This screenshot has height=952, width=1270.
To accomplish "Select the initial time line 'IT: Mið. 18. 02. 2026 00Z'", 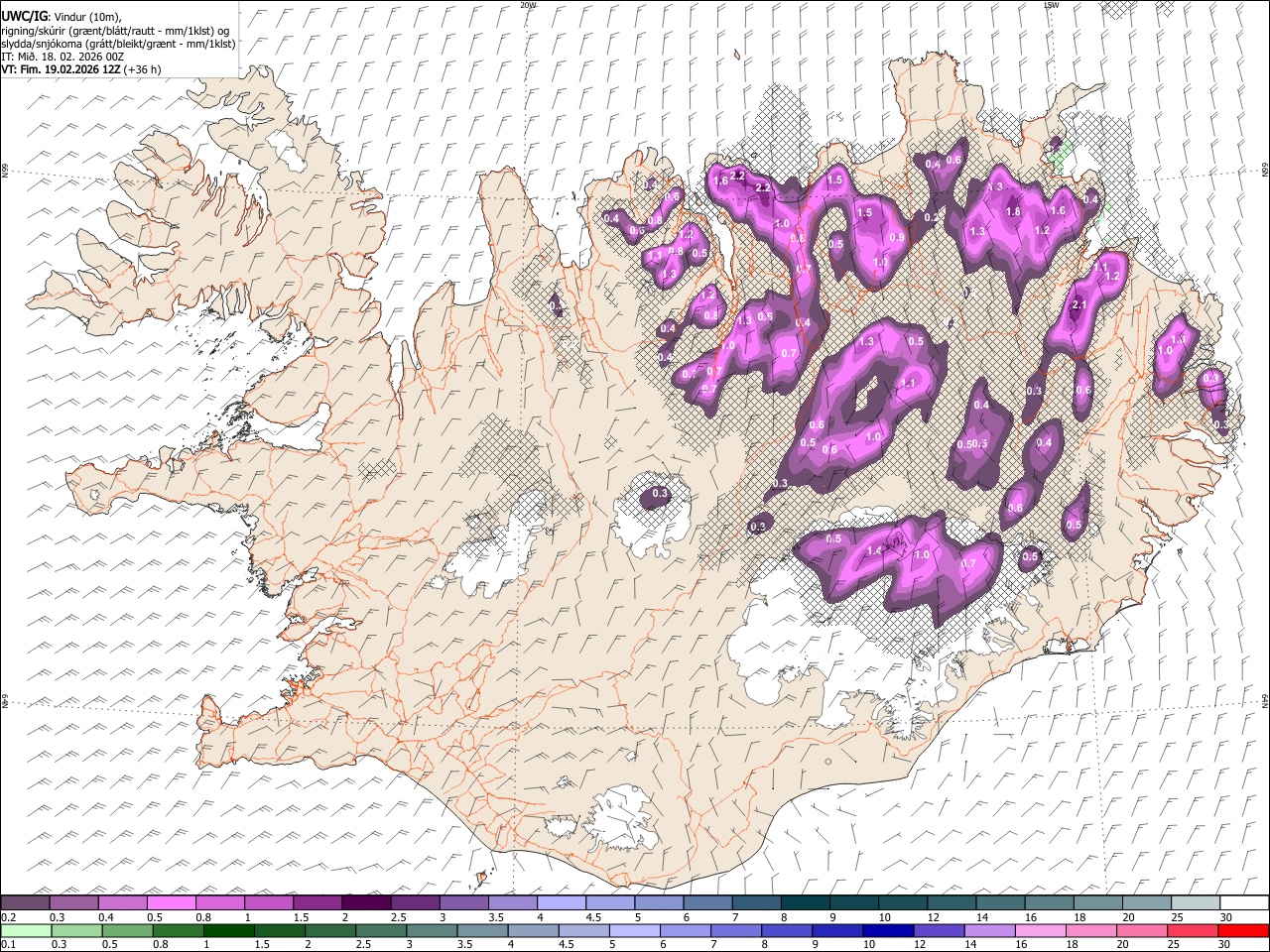I will pos(63,57).
